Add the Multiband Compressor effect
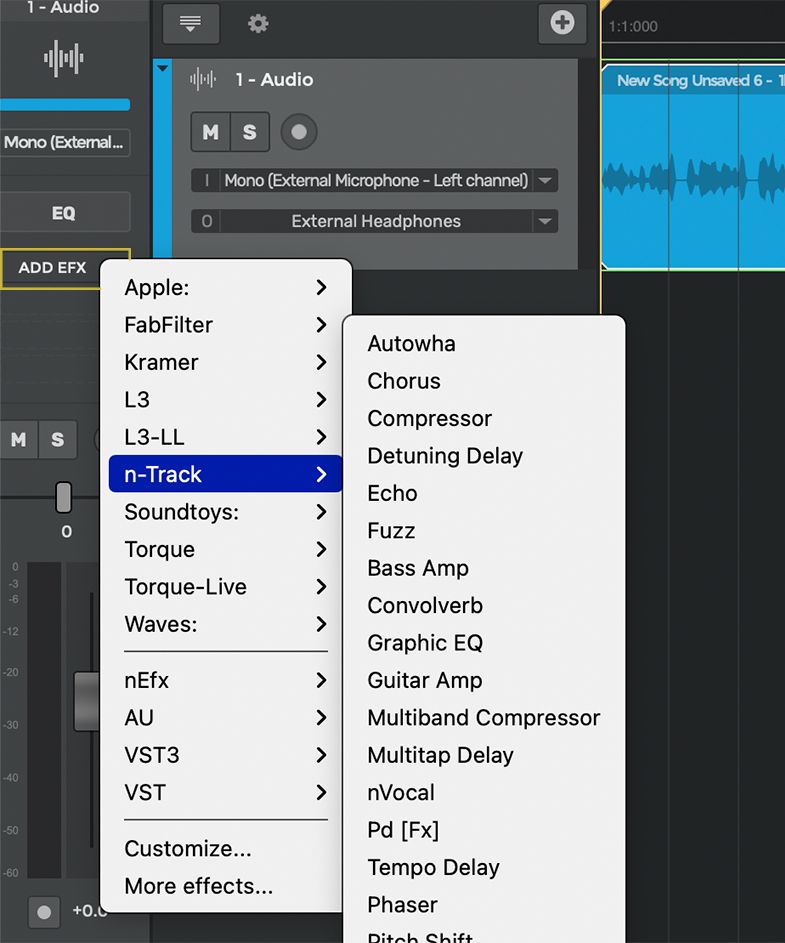Image resolution: width=785 pixels, height=943 pixels. click(484, 717)
